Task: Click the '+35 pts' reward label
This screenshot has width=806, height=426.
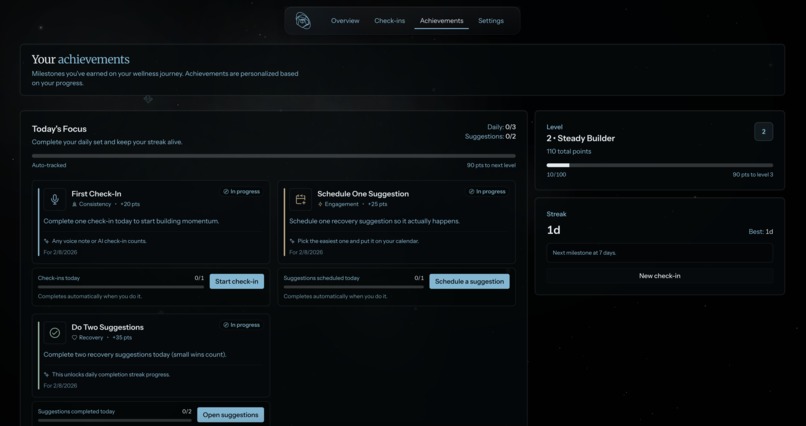Action: pyautogui.click(x=122, y=338)
